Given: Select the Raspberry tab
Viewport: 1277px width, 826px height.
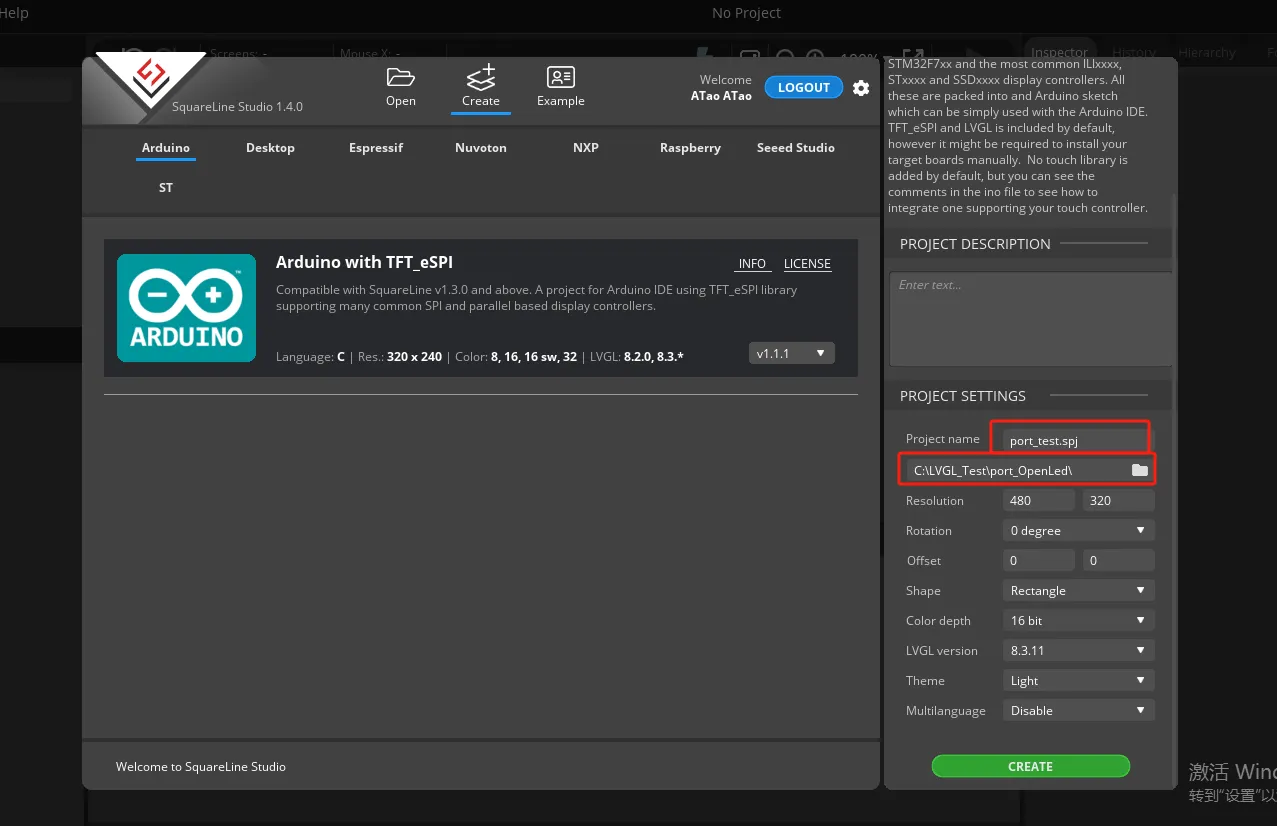Looking at the screenshot, I should tap(690, 148).
